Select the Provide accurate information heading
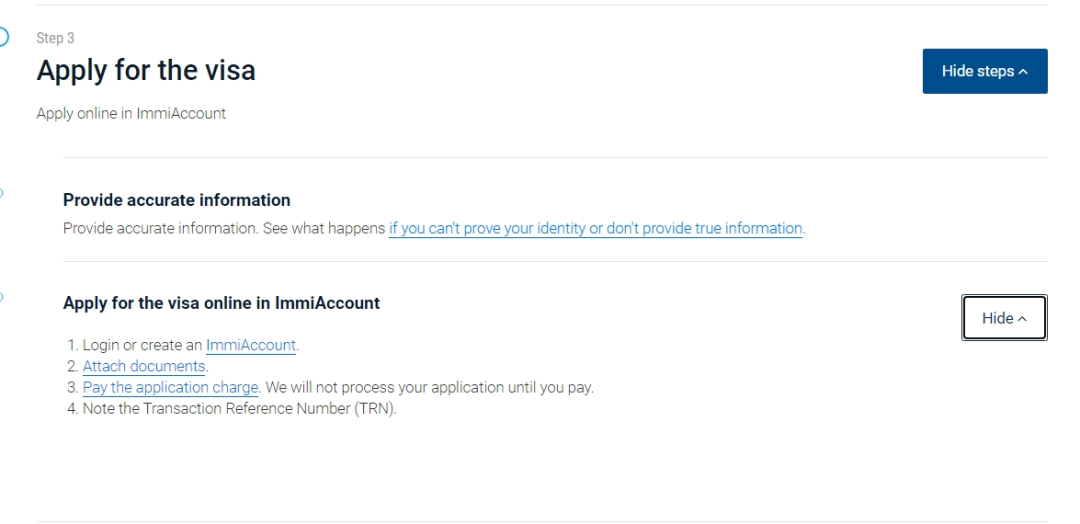The width and height of the screenshot is (1080, 524). (176, 200)
